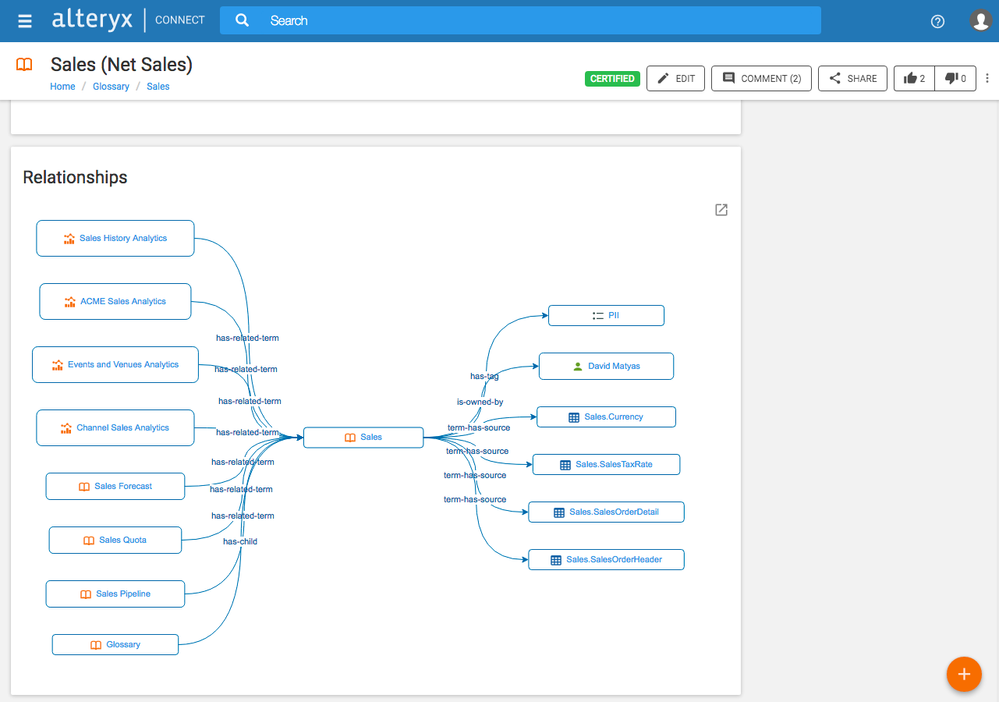Select Channel Sales Analytics node

tap(115, 427)
